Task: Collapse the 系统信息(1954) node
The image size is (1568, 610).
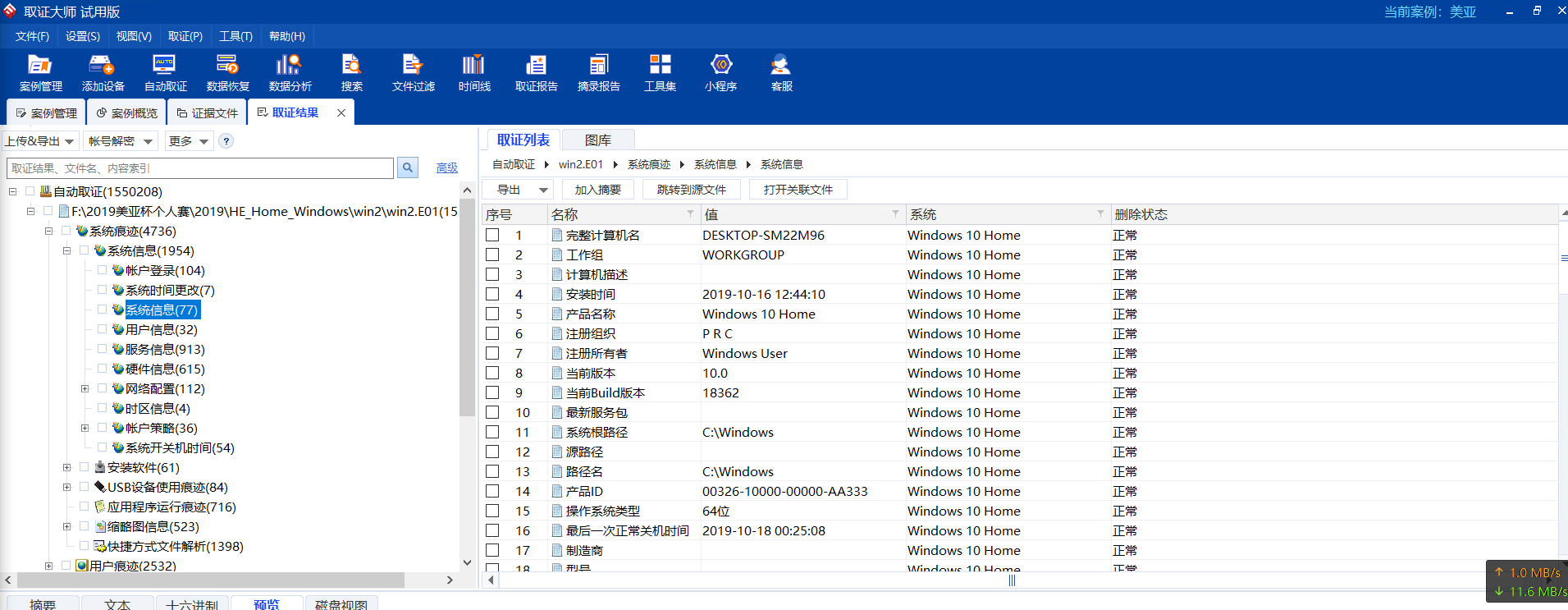Action: [66, 250]
